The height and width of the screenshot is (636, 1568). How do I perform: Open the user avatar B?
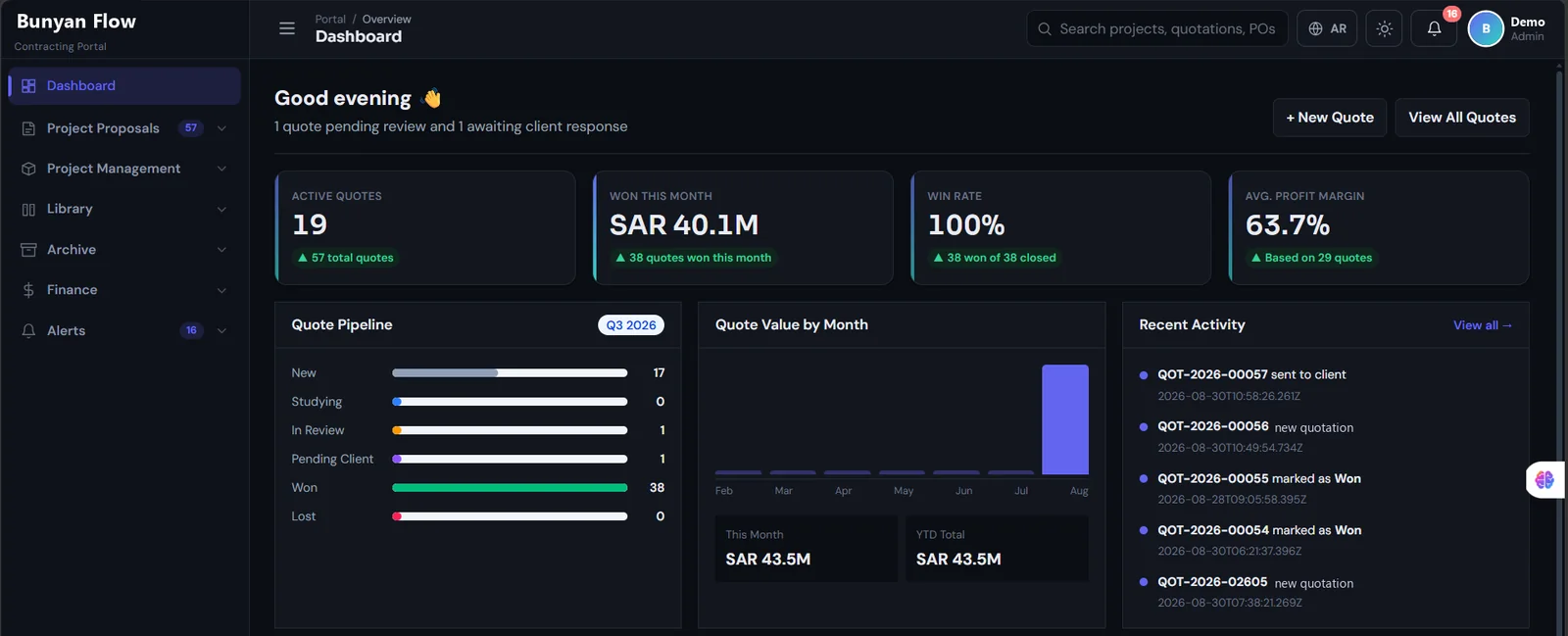point(1486,28)
